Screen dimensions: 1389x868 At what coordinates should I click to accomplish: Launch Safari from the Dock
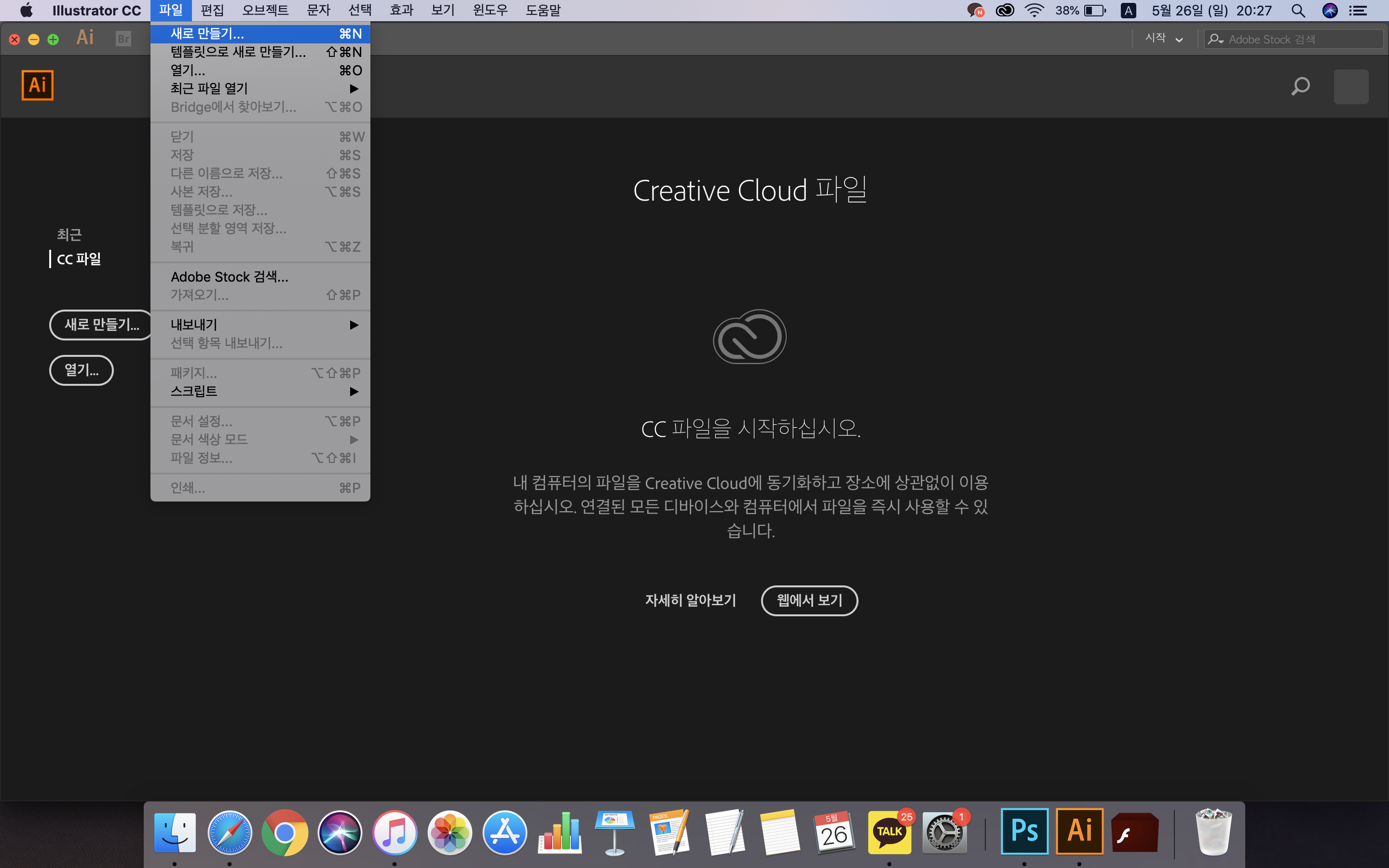230,832
